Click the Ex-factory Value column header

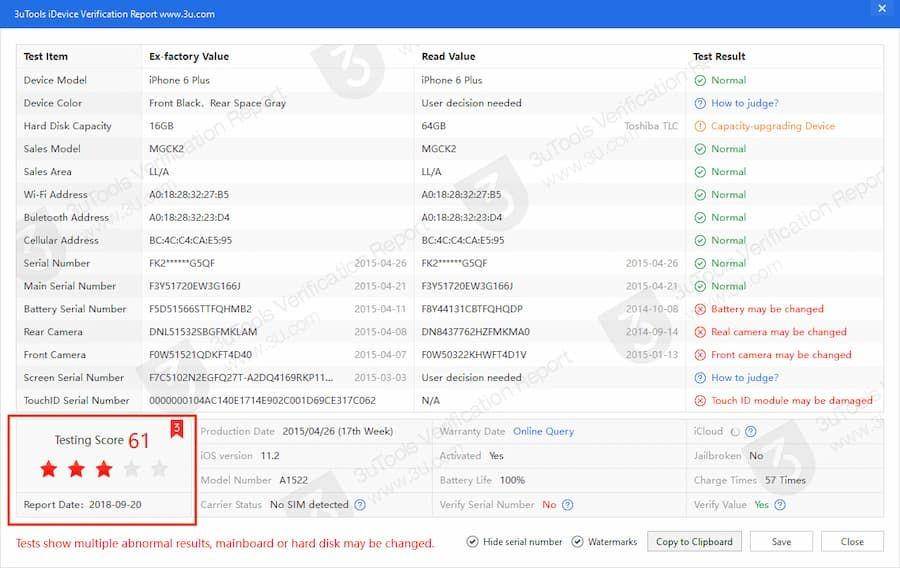(189, 57)
